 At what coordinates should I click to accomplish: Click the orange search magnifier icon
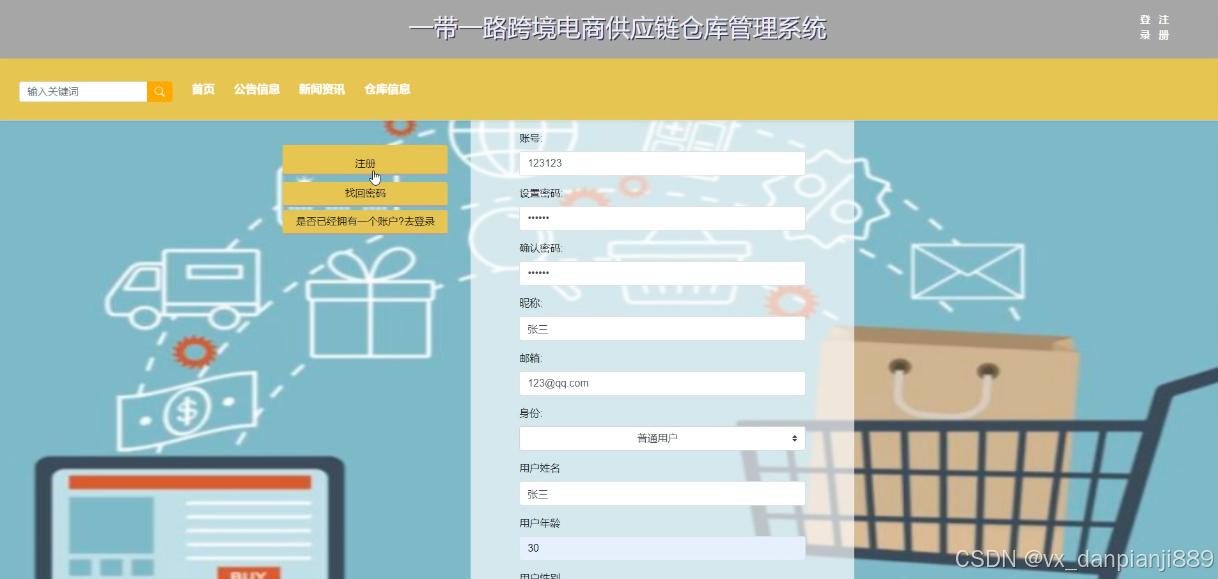(x=160, y=92)
